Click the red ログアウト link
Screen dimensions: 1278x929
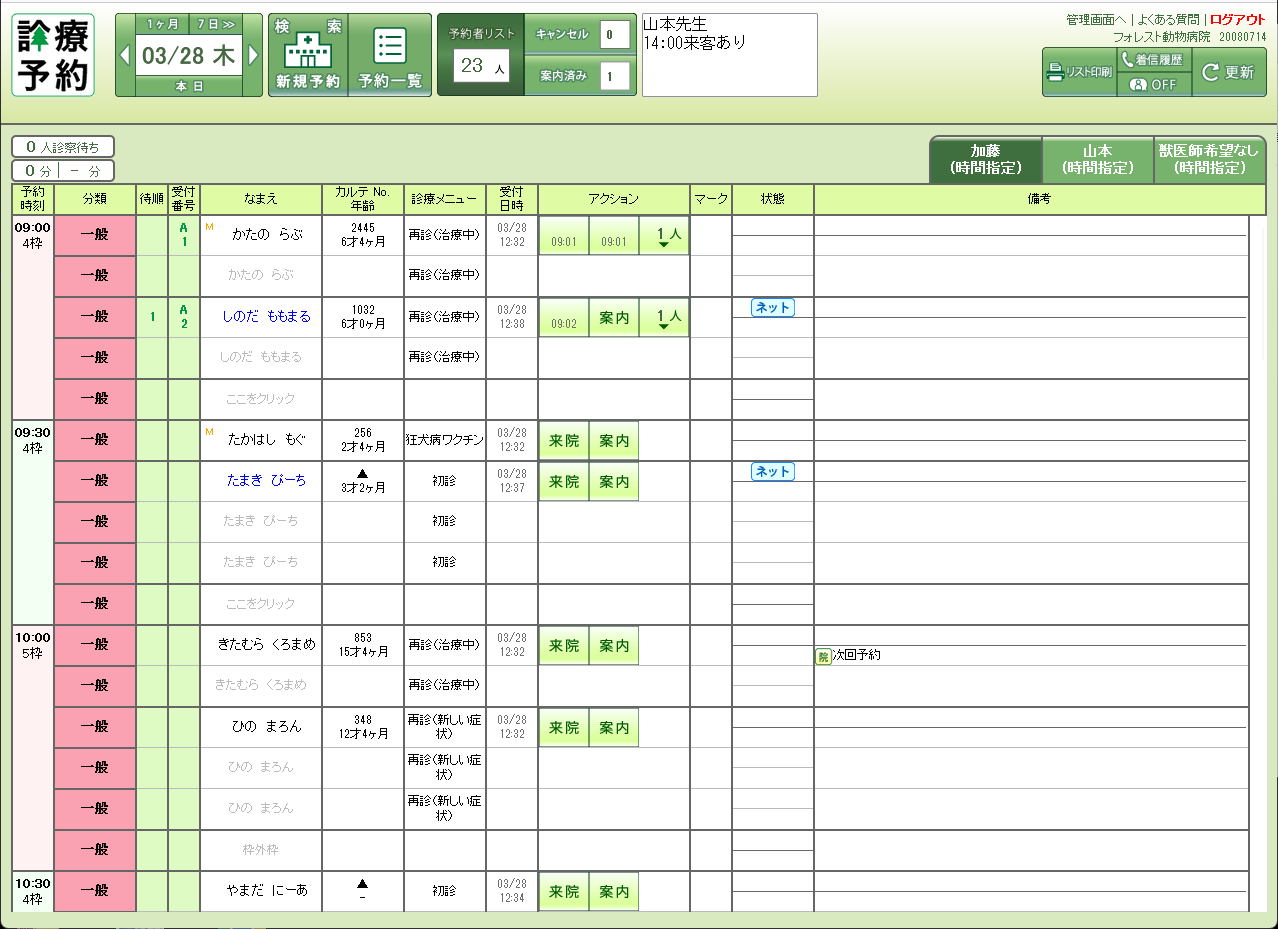click(1237, 19)
